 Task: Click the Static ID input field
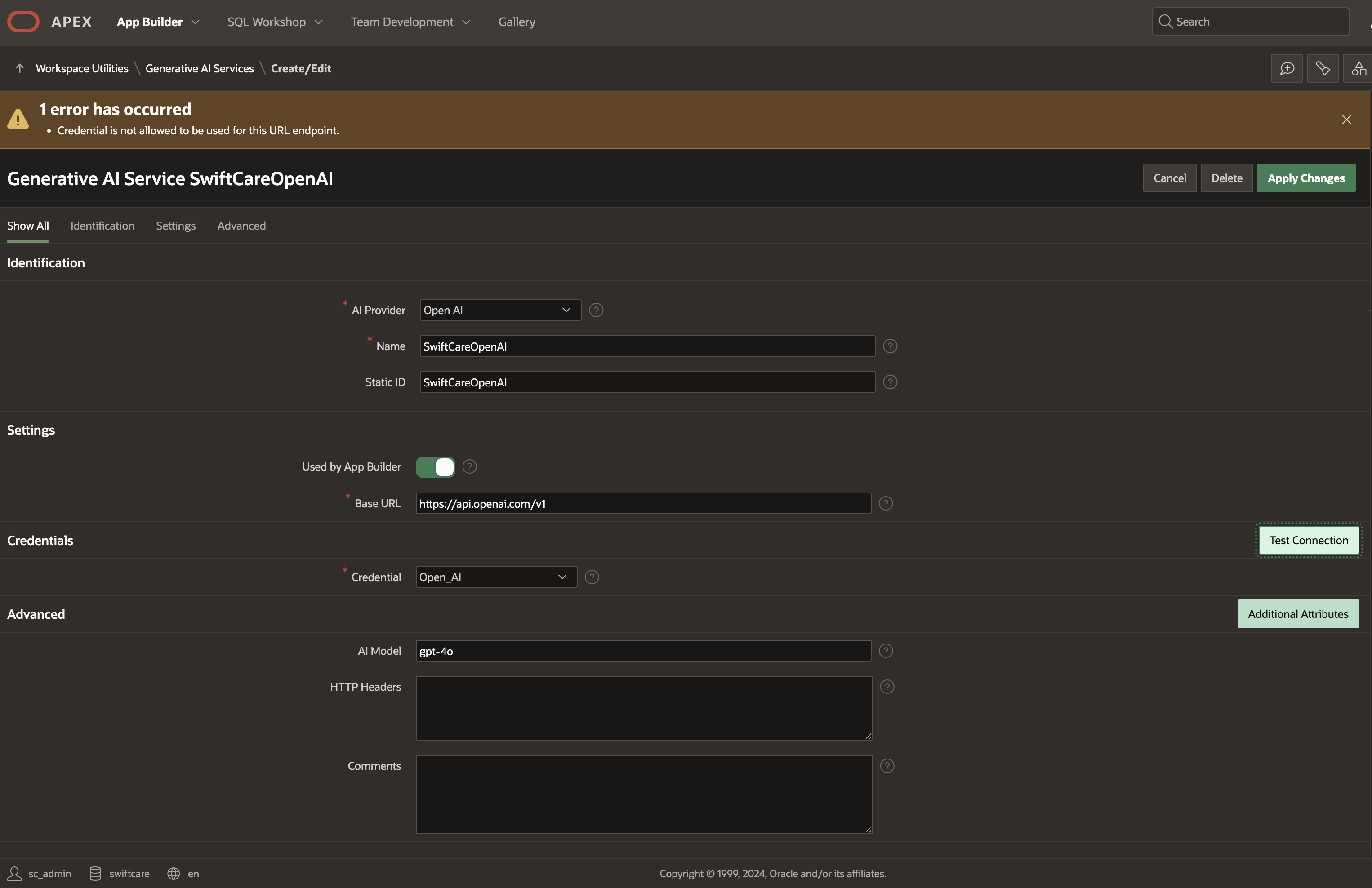coord(647,382)
